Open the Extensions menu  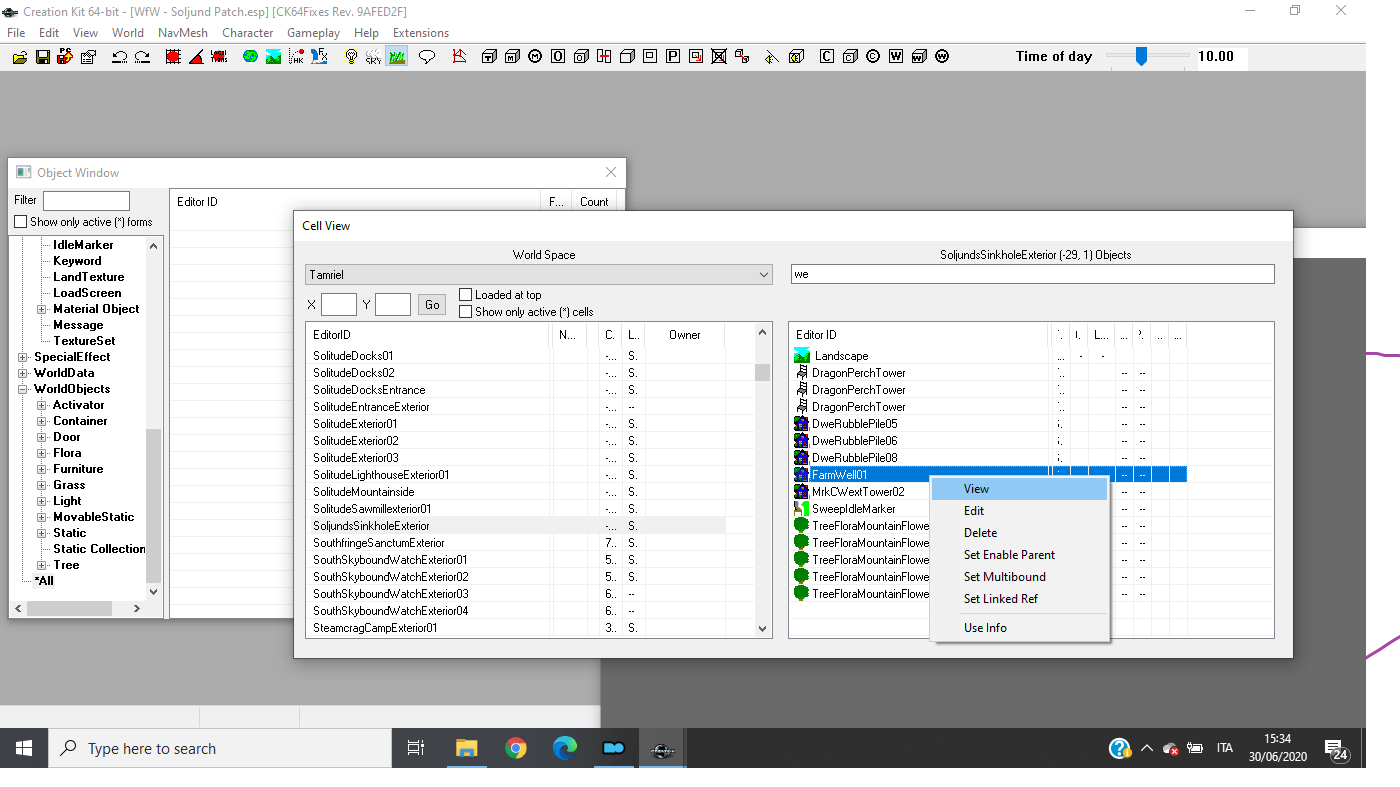[421, 33]
